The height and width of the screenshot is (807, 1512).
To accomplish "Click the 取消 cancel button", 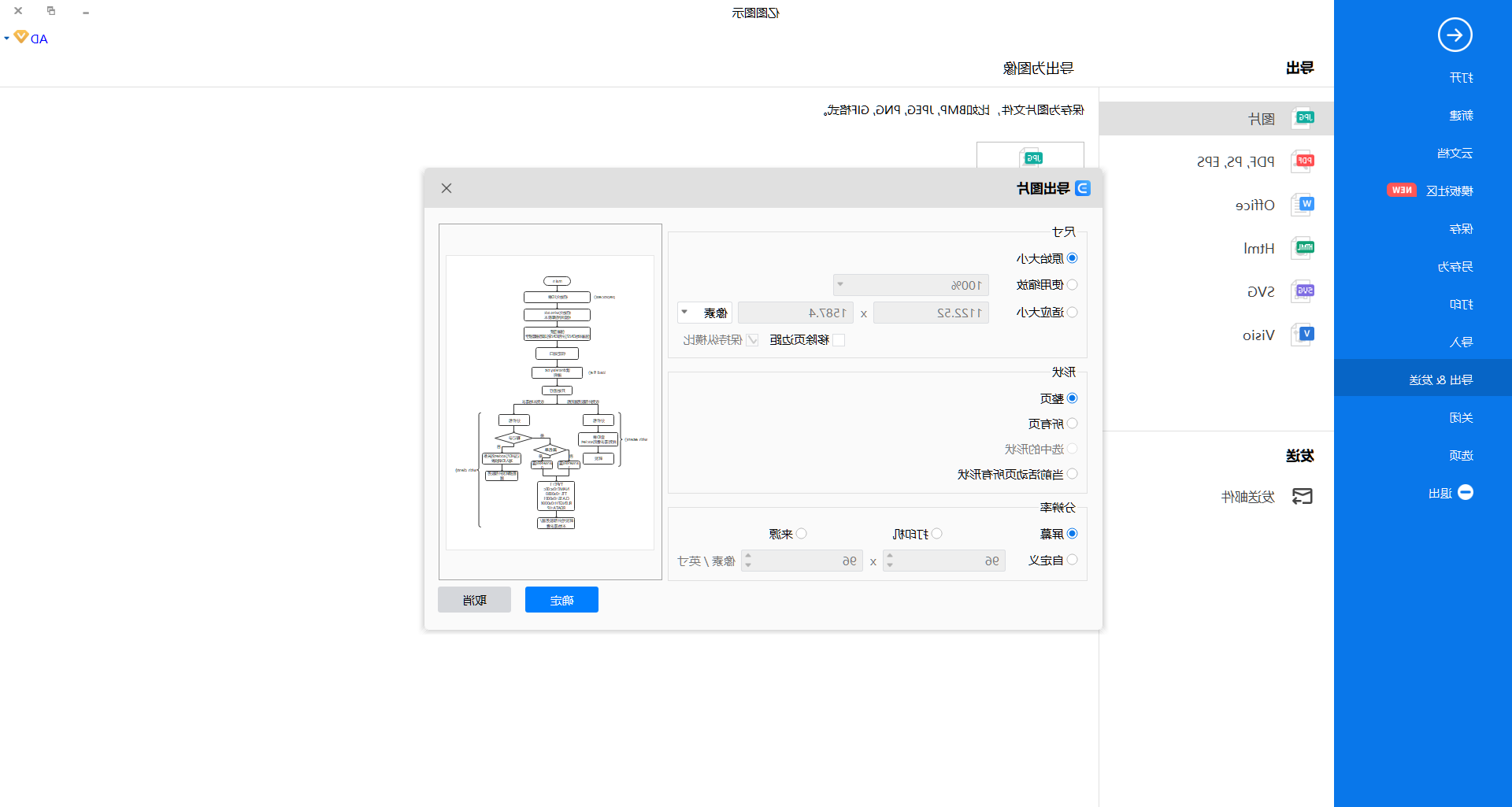I will click(x=474, y=600).
